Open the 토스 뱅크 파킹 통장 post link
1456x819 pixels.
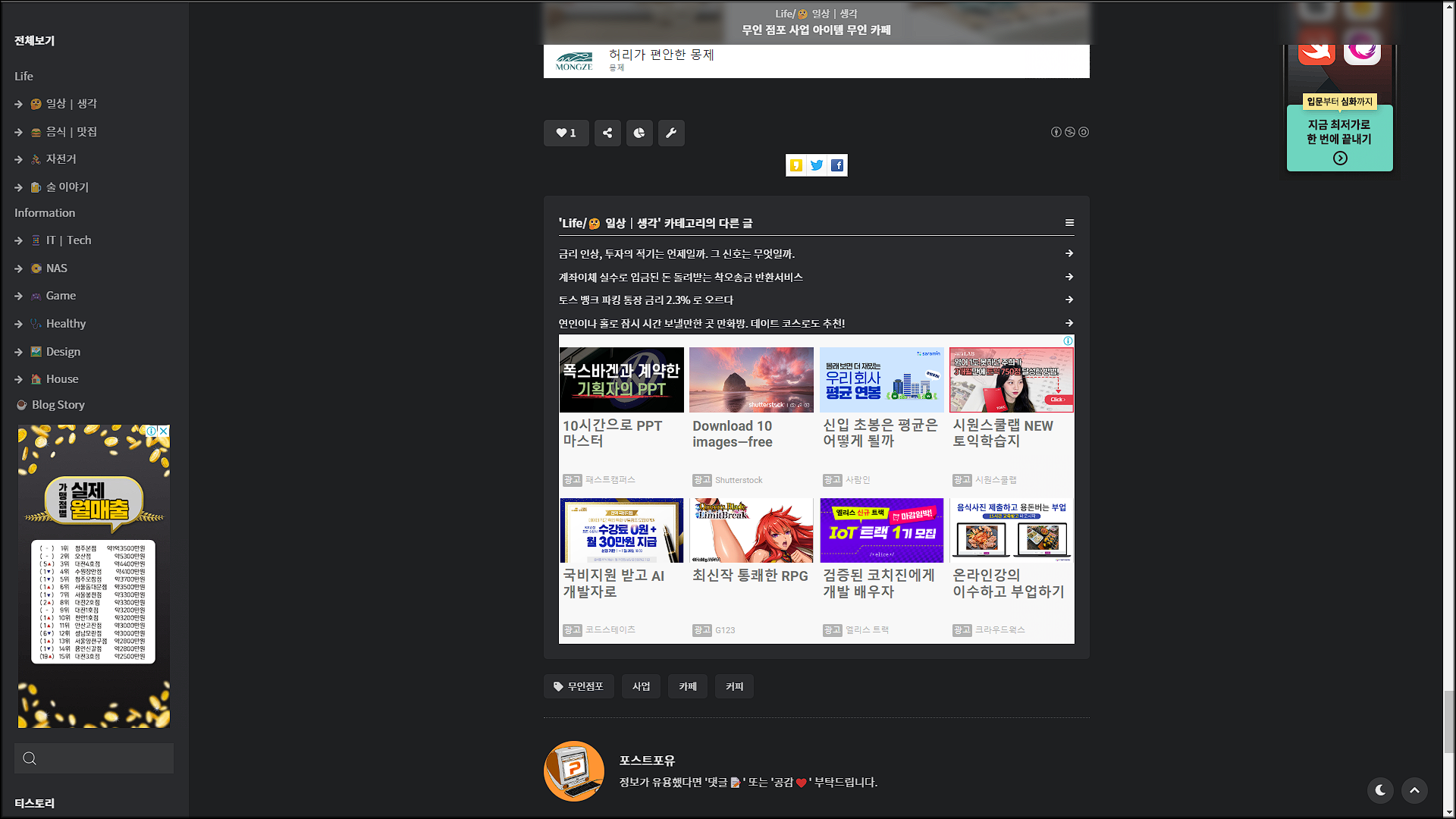pyautogui.click(x=646, y=300)
